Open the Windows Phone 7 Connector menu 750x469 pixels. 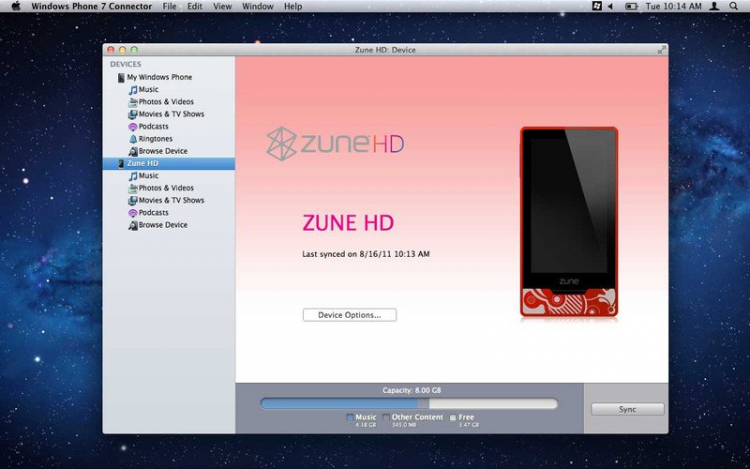click(x=91, y=6)
